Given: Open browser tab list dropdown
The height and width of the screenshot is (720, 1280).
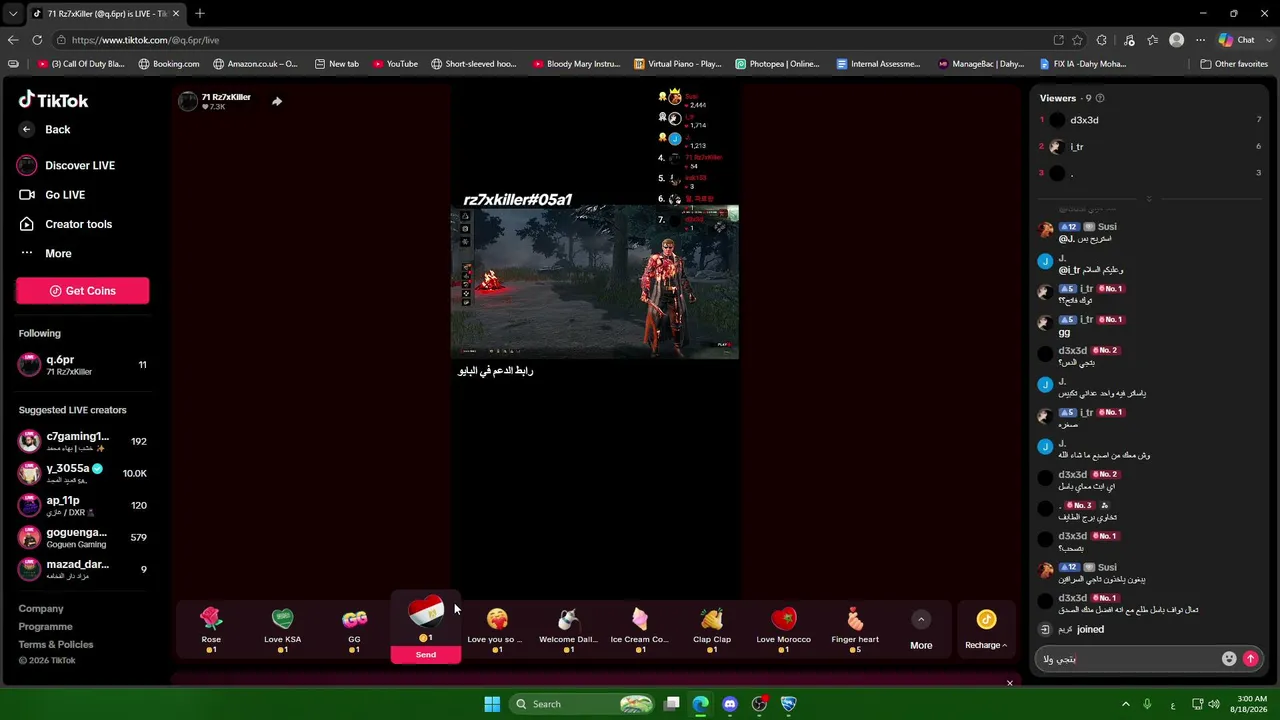Looking at the screenshot, I should point(13,14).
